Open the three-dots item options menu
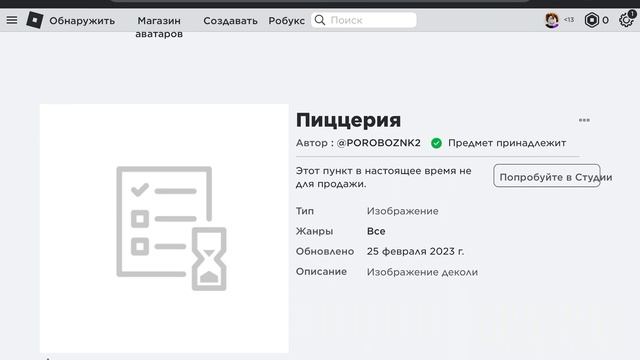640x360 pixels. (x=584, y=120)
